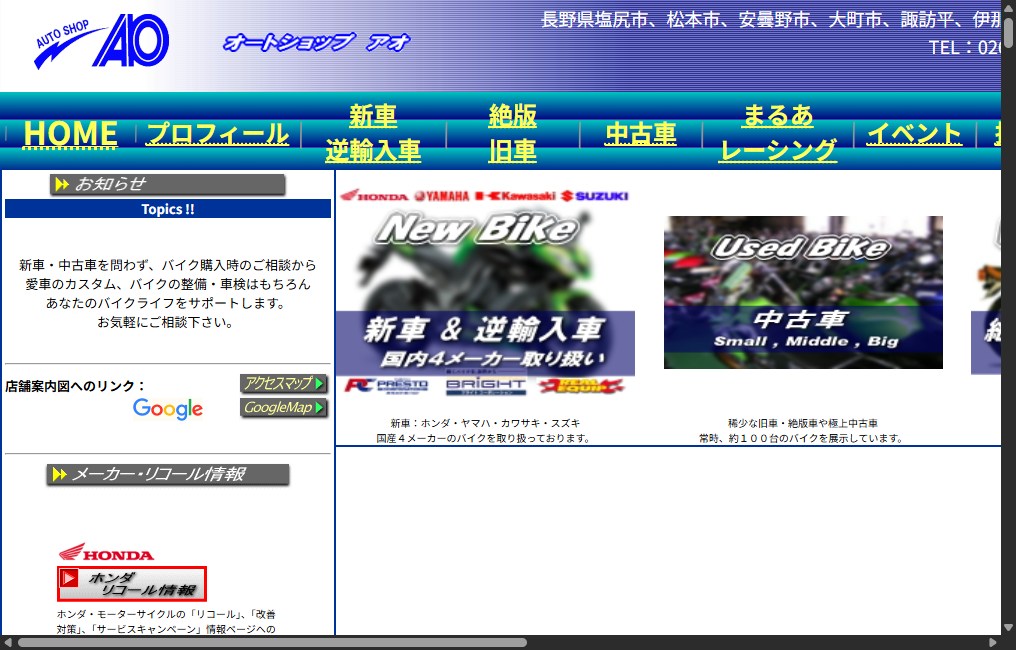Open the GoogleMap button

283,408
